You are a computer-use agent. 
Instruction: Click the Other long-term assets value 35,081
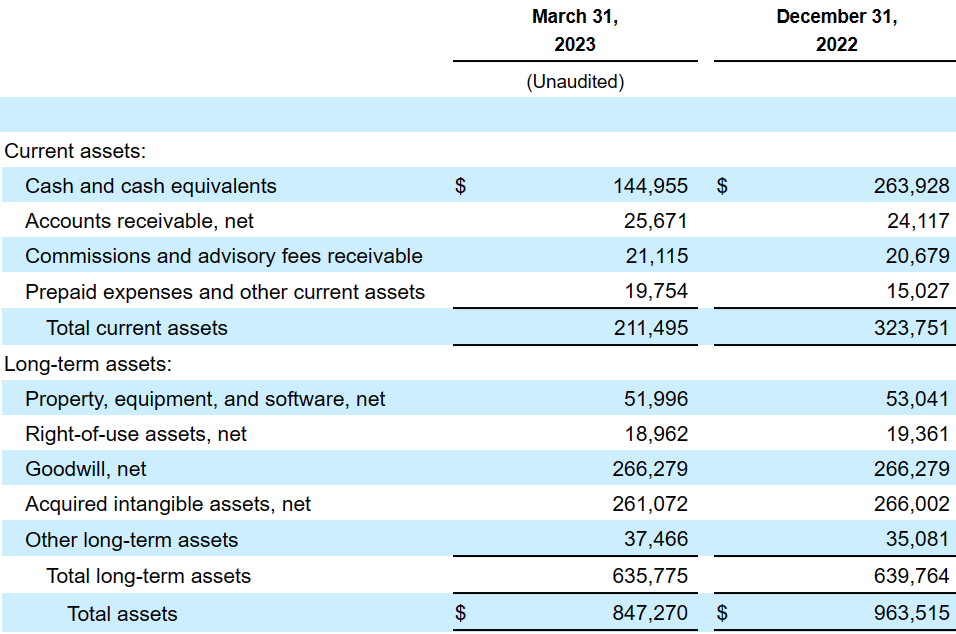click(917, 540)
